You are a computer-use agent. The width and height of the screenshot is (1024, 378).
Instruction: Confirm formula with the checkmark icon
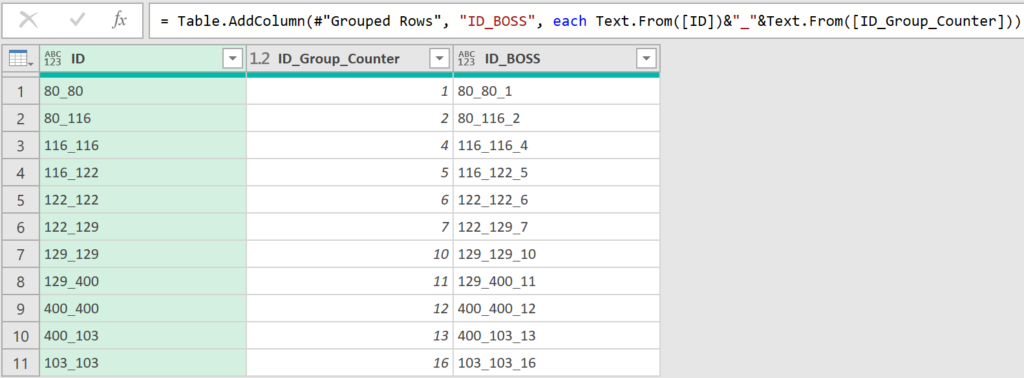click(77, 21)
